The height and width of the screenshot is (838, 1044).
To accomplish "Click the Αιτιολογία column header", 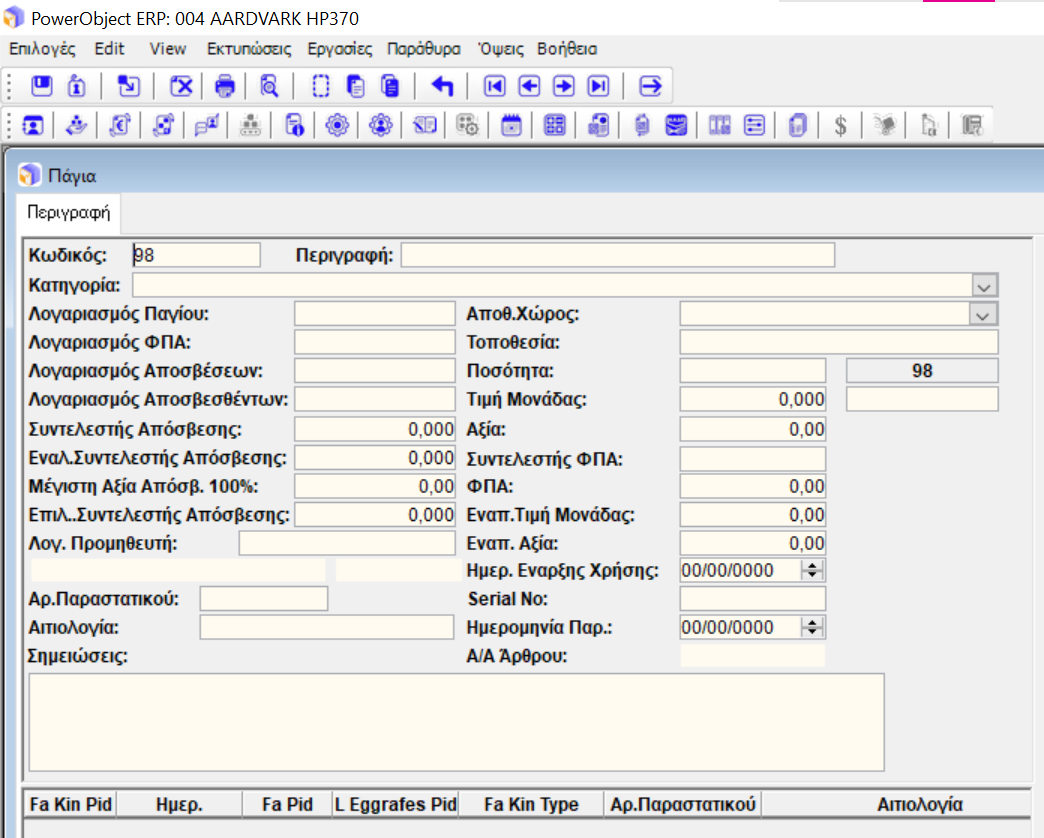I will 919,804.
